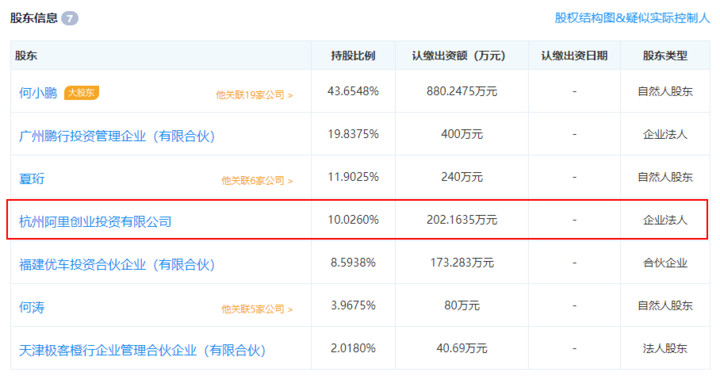The width and height of the screenshot is (720, 380).
Task: Open shareholder 夏珩's profile link
Action: coord(32,179)
